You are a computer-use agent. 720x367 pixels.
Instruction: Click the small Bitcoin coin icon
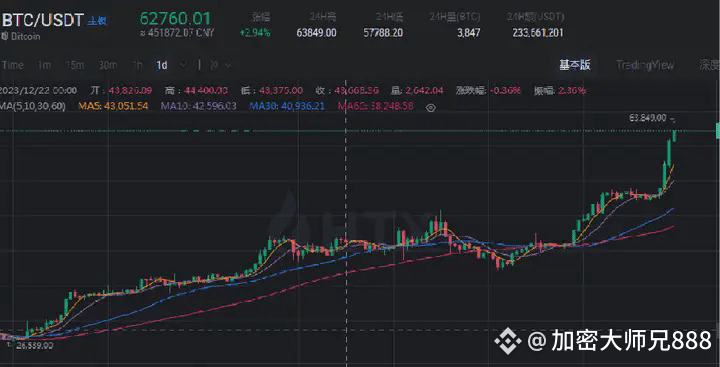4,36
